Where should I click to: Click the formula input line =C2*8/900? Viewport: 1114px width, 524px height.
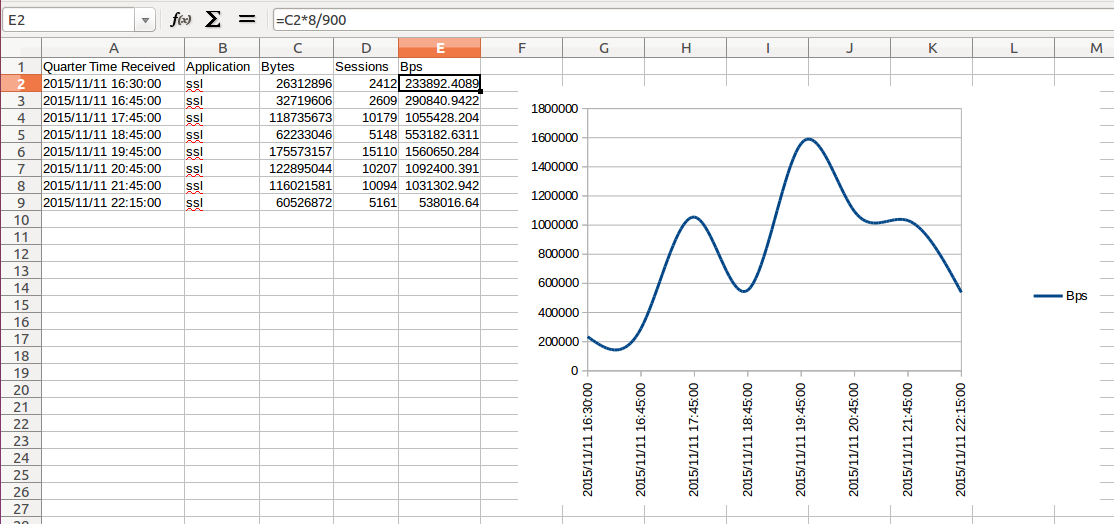pos(680,20)
